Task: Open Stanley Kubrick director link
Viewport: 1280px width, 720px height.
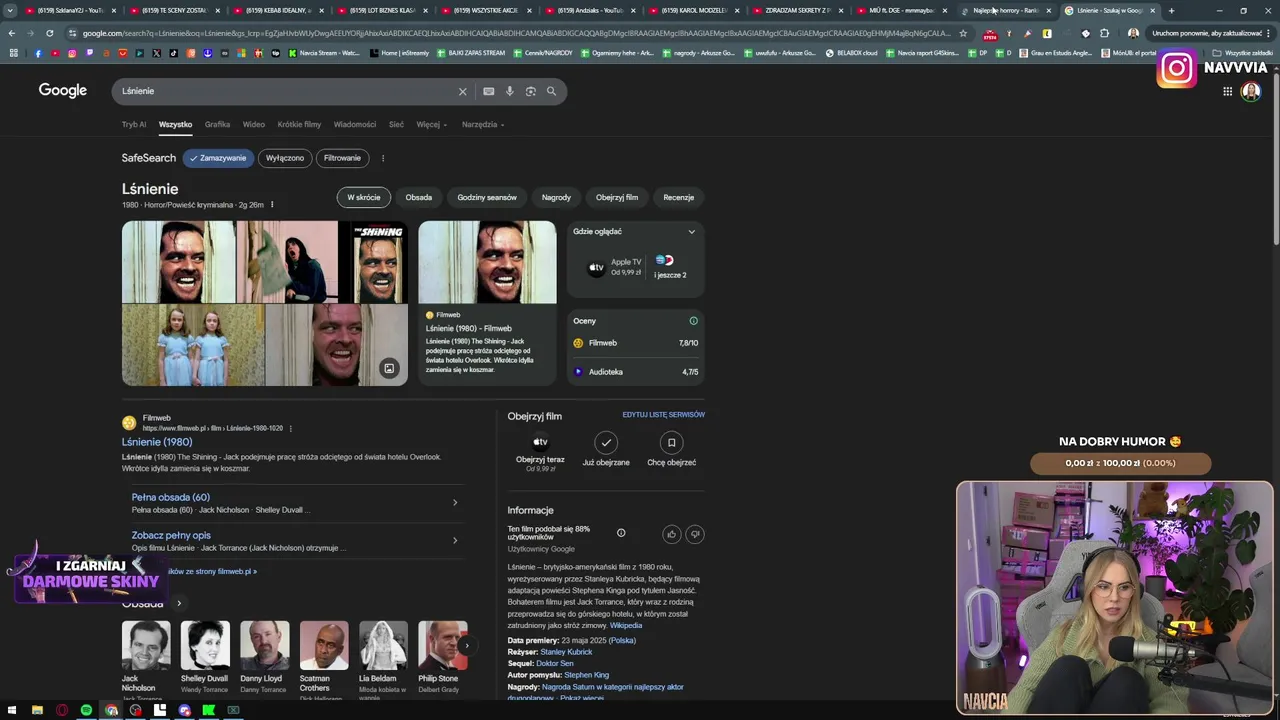Action: [566, 652]
